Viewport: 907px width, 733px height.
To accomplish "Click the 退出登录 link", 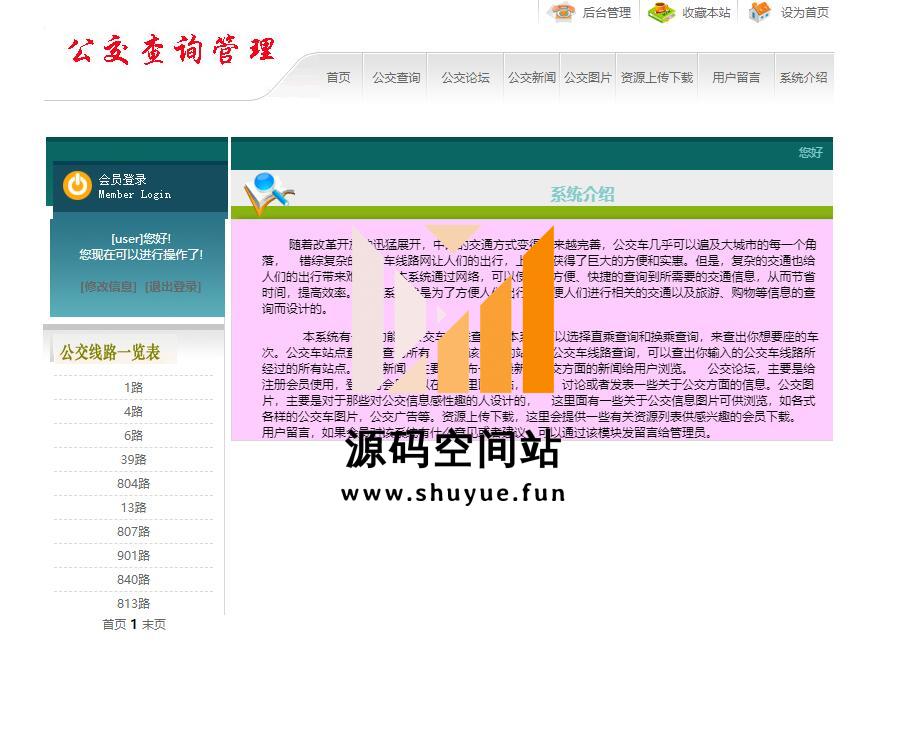I will [173, 286].
